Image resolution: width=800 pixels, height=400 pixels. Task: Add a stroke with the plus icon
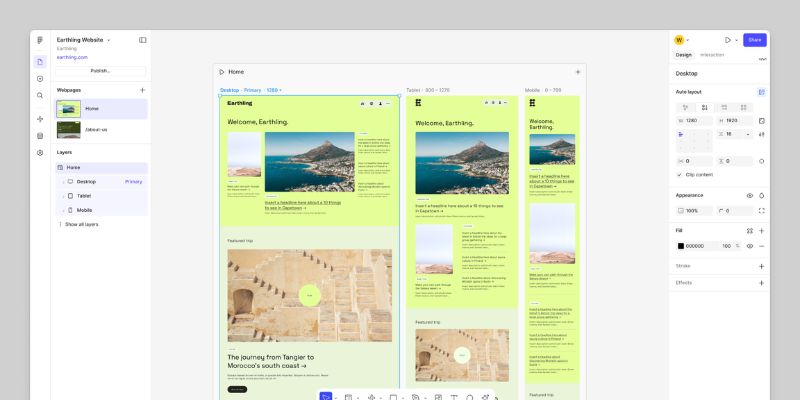[761, 266]
